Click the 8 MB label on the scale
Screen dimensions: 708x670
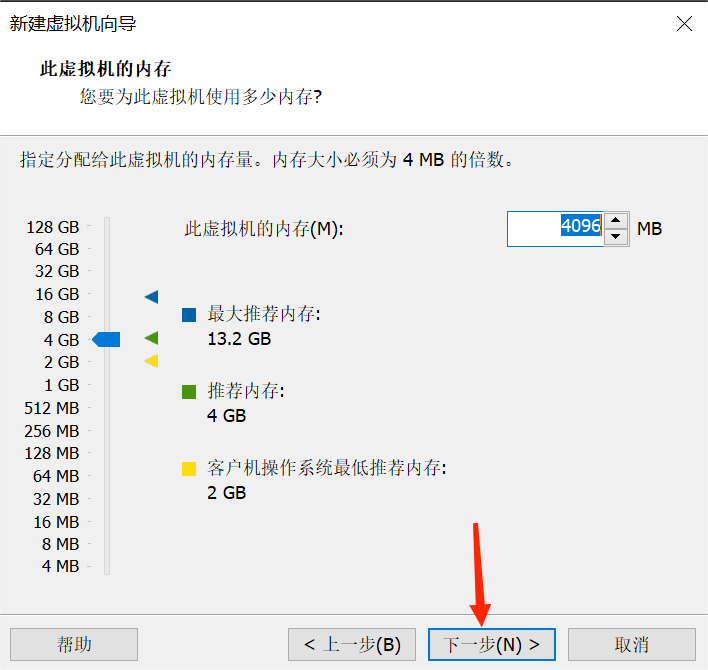[x=61, y=544]
